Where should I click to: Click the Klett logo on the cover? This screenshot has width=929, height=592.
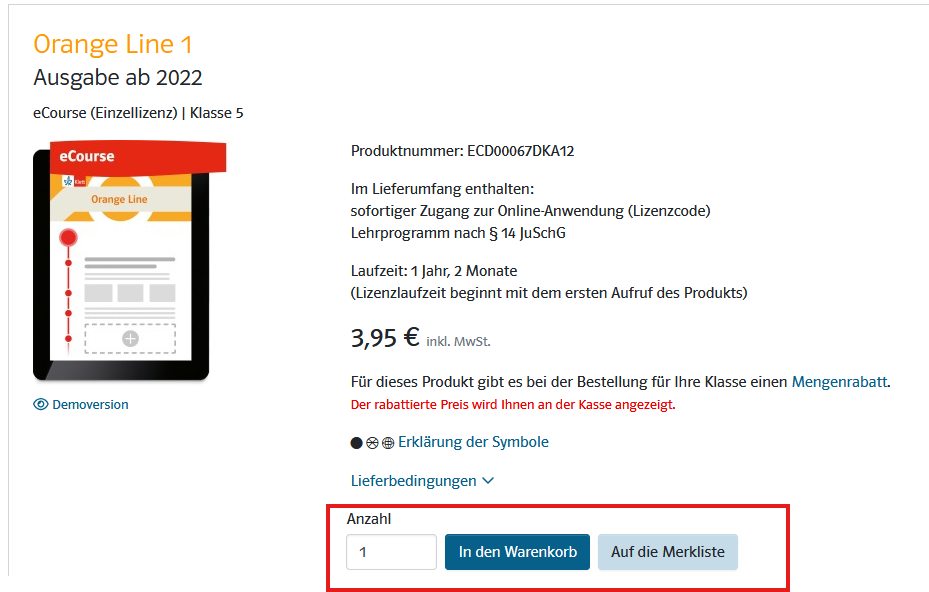click(x=74, y=181)
